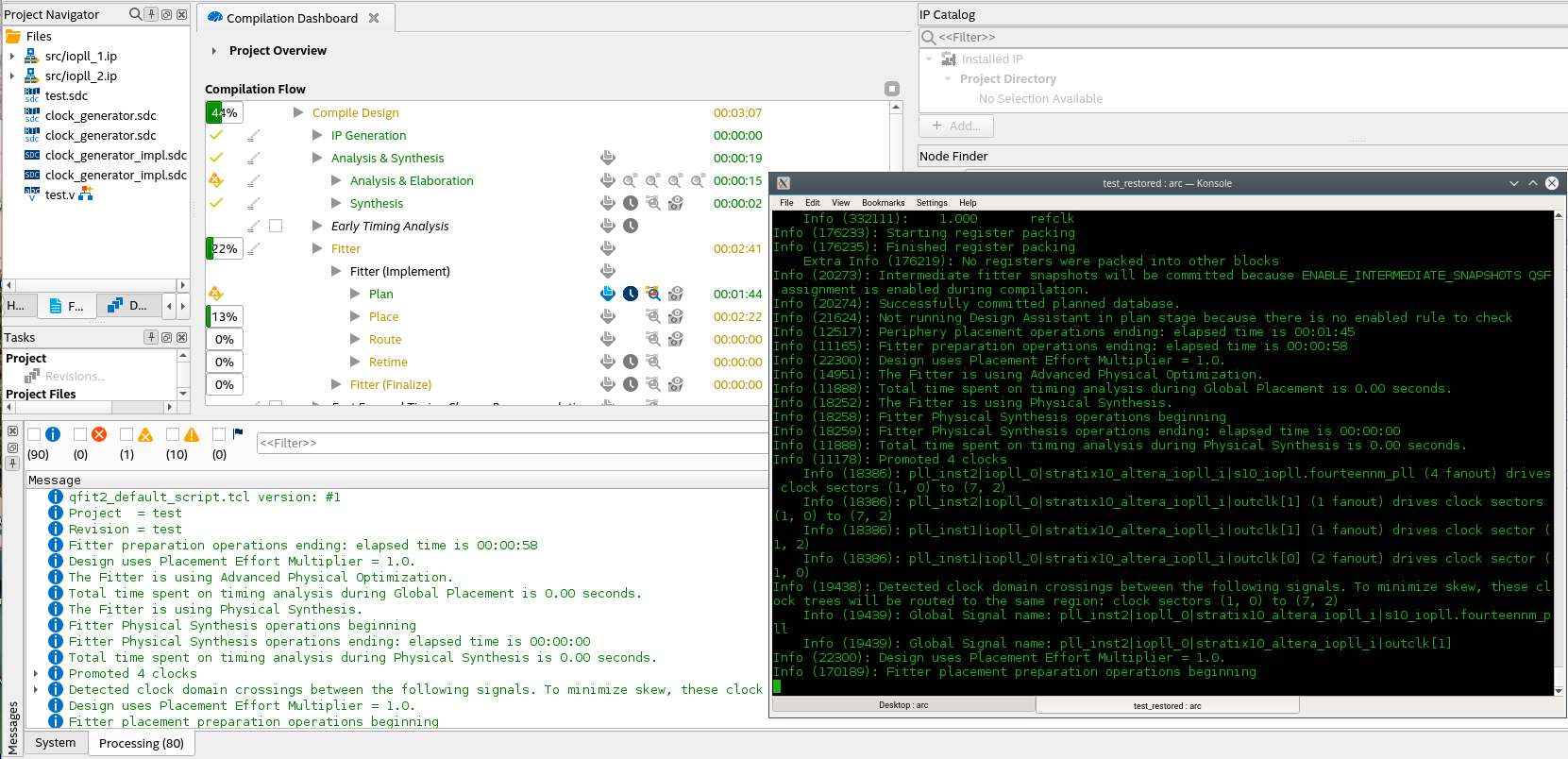
Task: Expand the src/iopll_1.ip tree node
Action: click(11, 57)
